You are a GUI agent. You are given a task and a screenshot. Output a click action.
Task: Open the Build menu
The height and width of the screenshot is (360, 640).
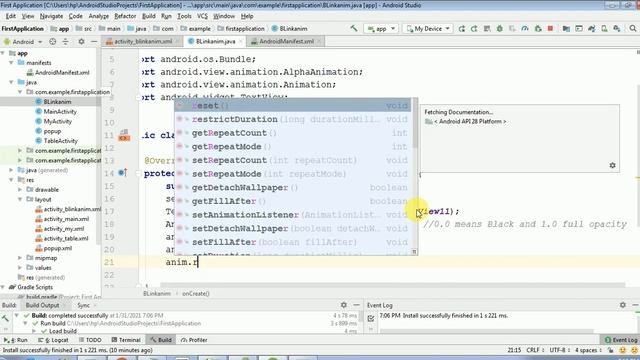point(149,16)
